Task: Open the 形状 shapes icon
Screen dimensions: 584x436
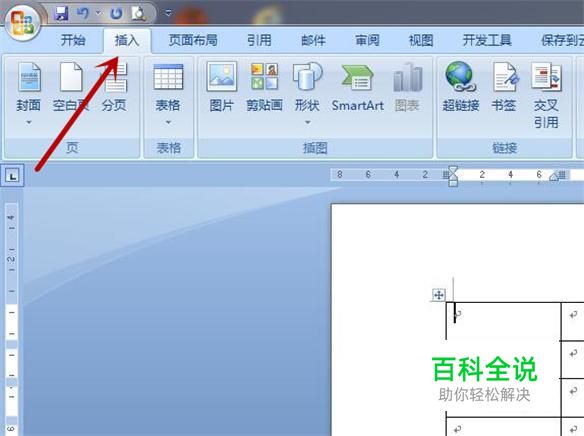Action: pos(307,76)
